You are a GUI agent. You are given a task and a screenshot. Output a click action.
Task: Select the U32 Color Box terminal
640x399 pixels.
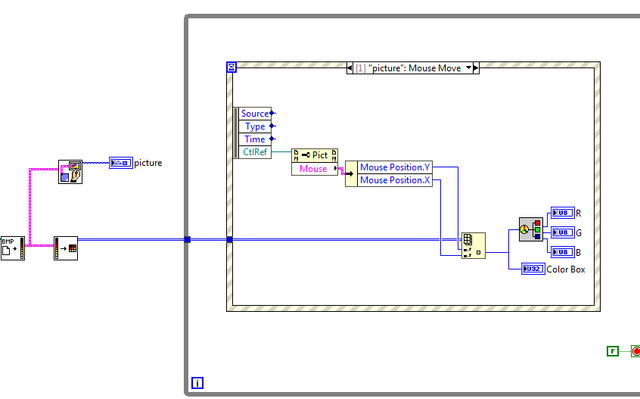point(533,268)
